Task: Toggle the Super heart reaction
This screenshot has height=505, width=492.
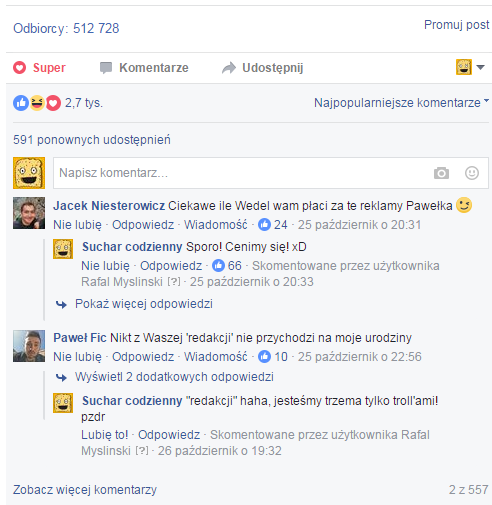Action: pos(39,68)
